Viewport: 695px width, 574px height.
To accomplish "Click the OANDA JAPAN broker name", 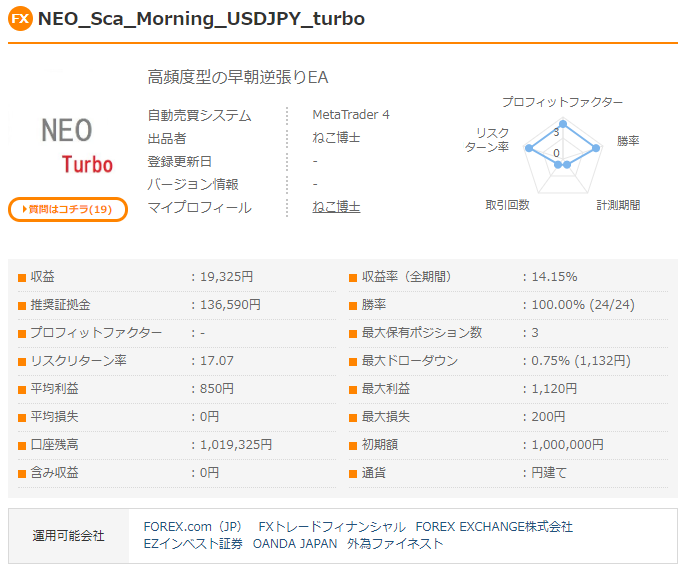I will 294,544.
